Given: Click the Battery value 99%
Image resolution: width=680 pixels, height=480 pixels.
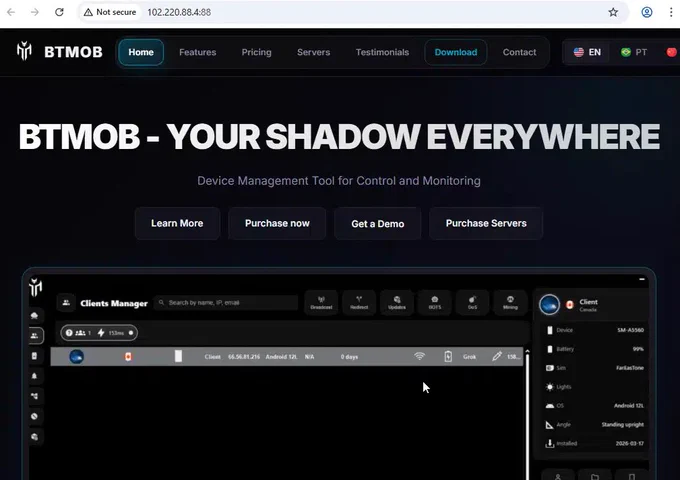Looking at the screenshot, I should point(638,349).
